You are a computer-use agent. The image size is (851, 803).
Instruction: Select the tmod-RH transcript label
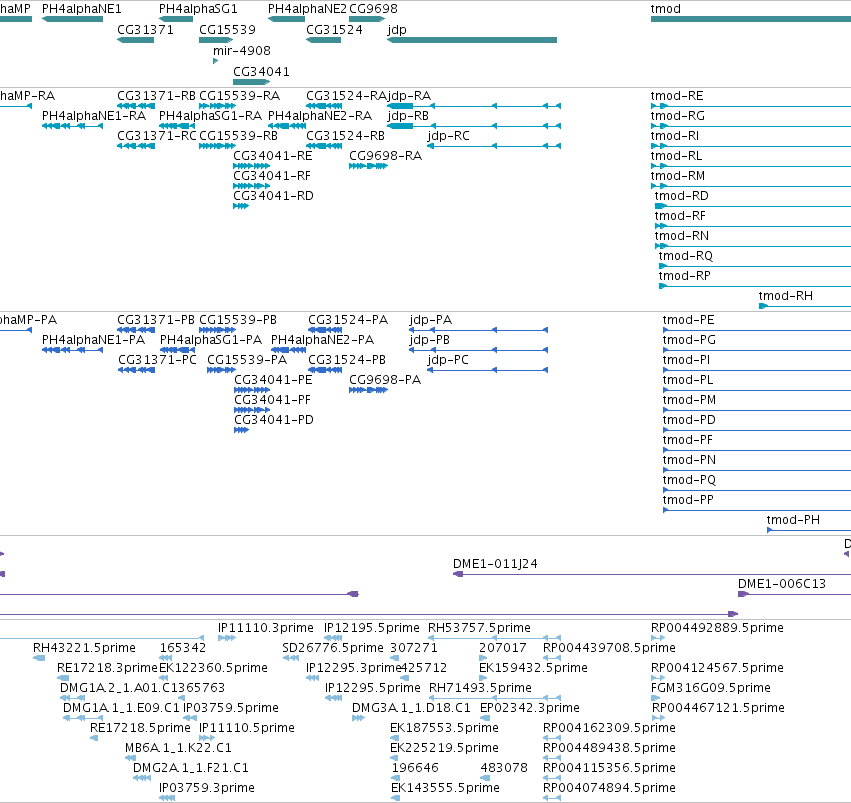(786, 296)
